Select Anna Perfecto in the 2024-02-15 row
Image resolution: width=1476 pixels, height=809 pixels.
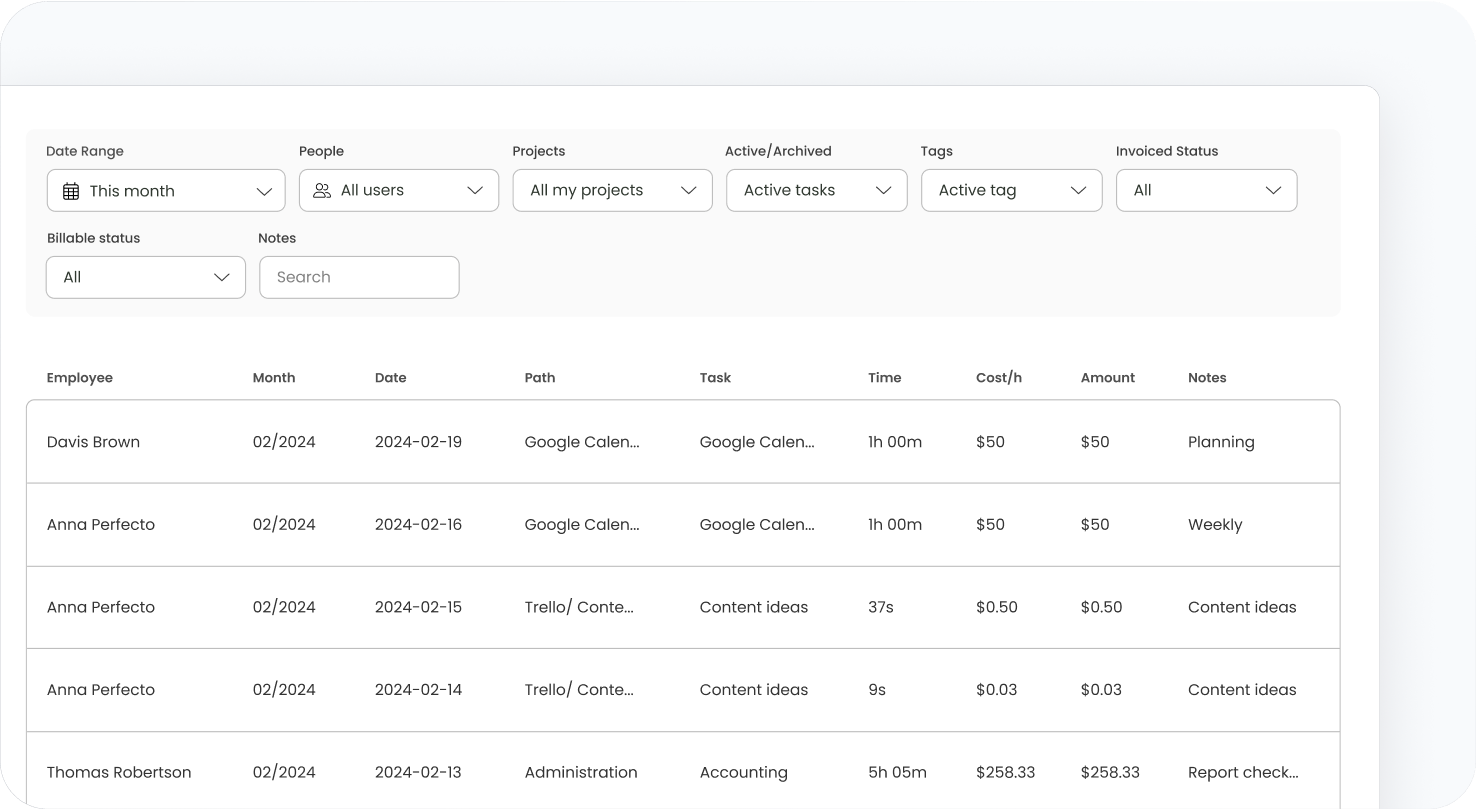(101, 607)
